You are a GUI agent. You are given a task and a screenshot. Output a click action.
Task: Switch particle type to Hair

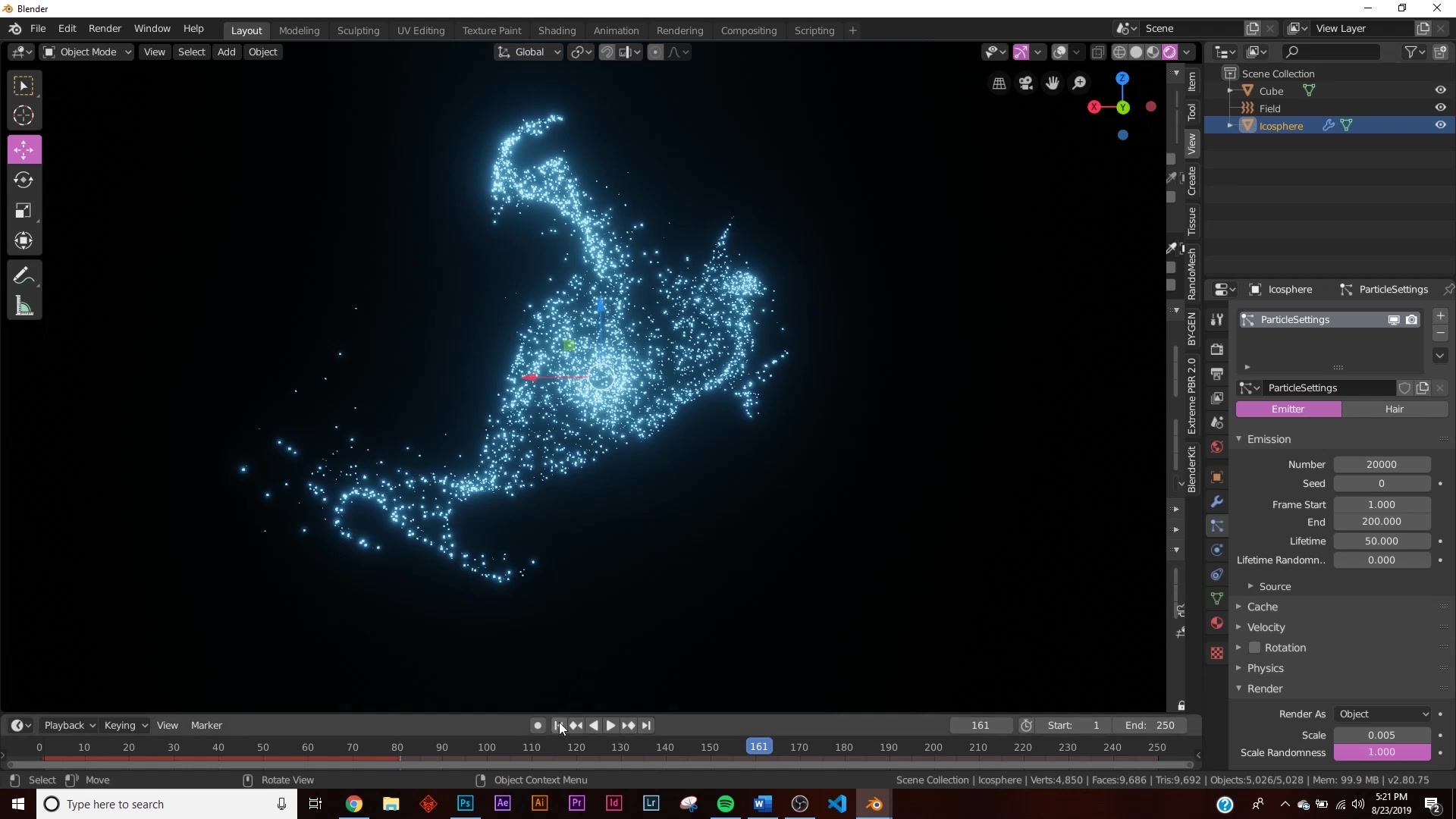[1394, 409]
